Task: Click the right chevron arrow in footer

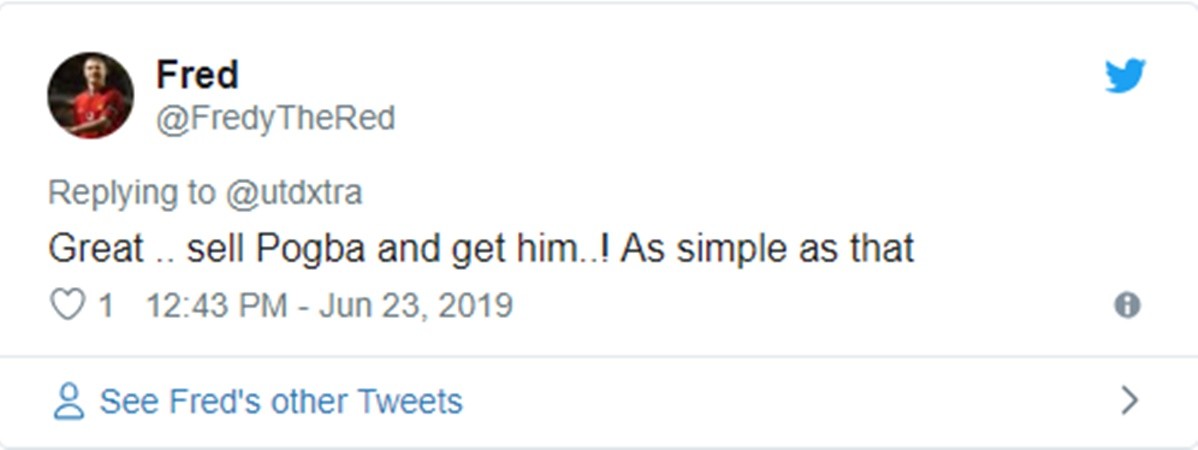Action: [1129, 401]
